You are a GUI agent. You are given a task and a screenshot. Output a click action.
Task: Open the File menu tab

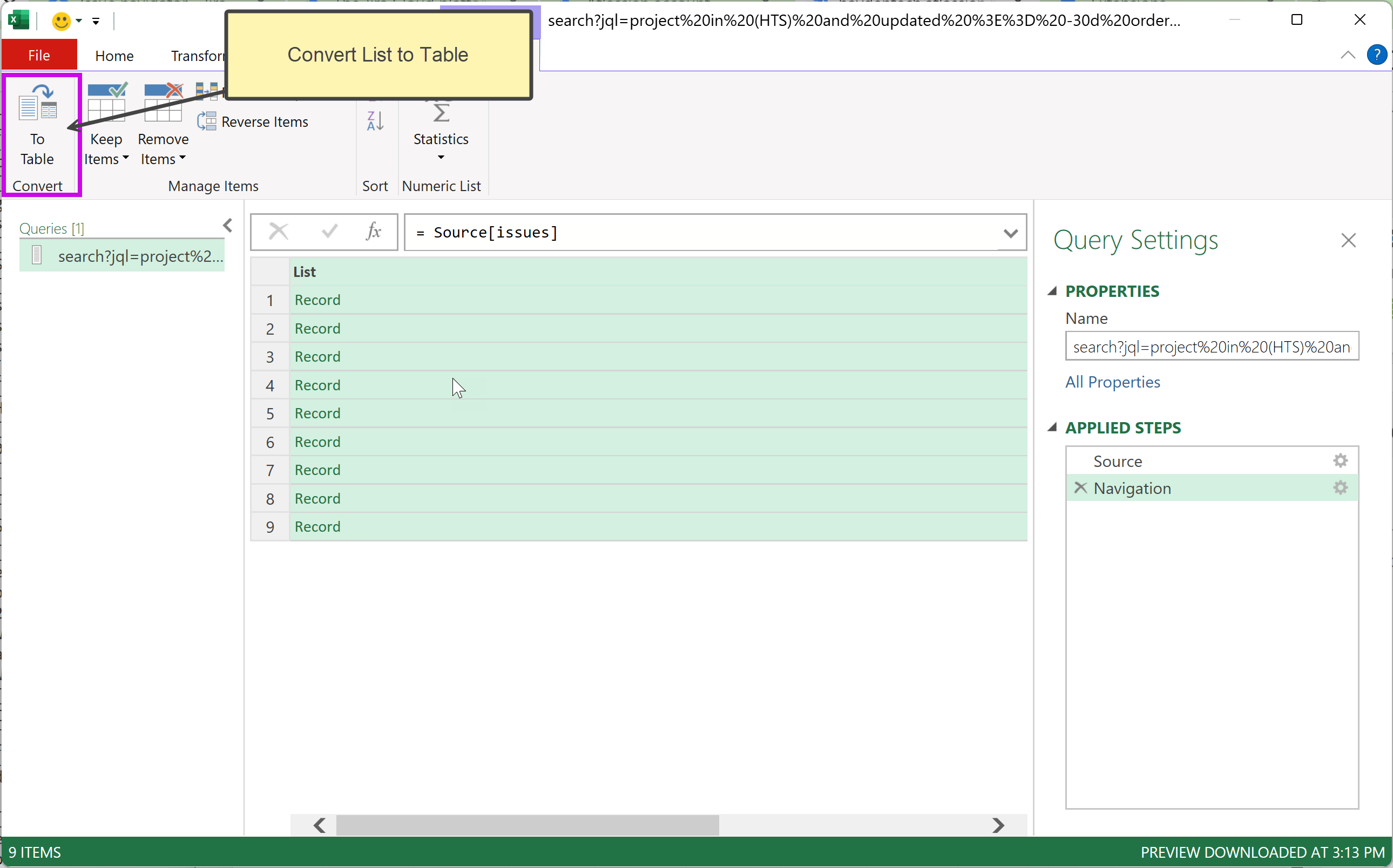(39, 56)
